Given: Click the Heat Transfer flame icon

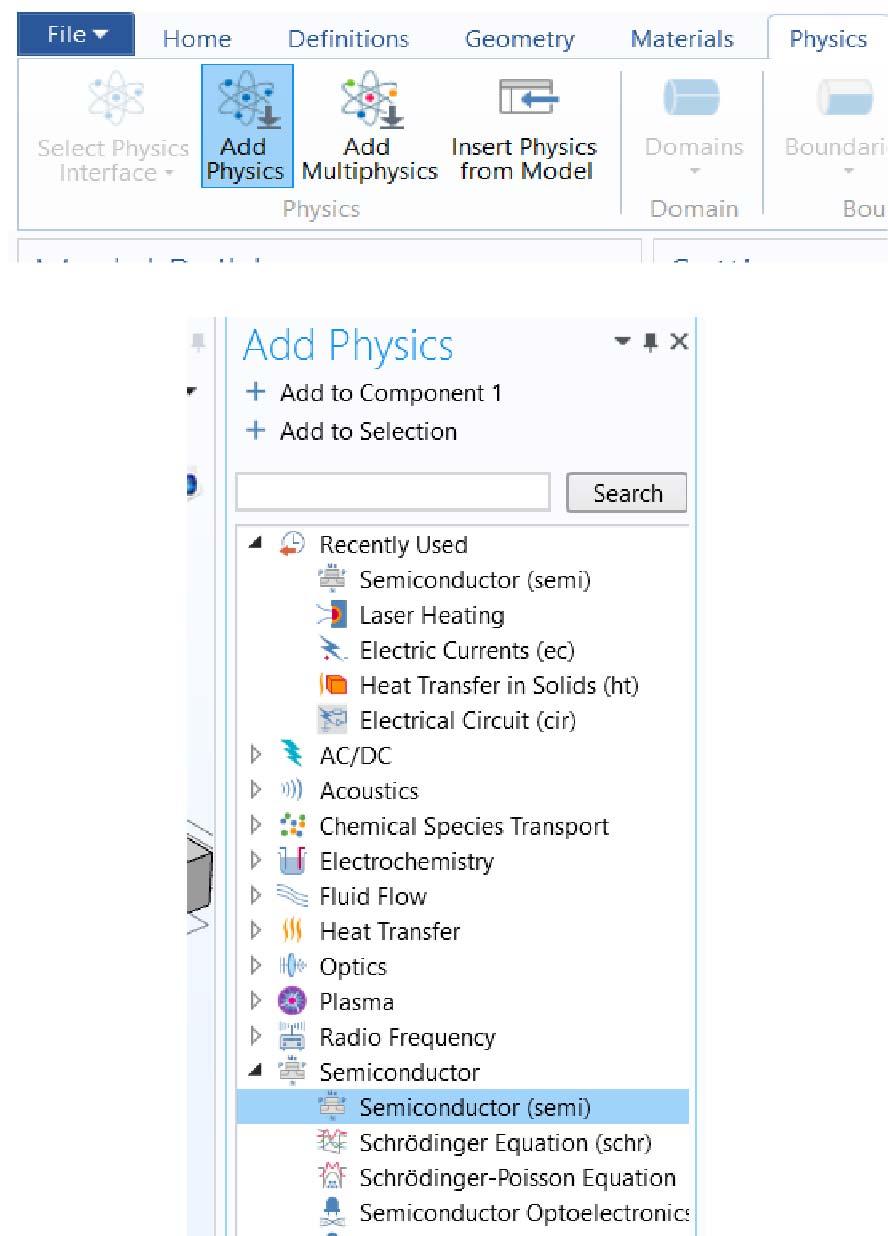Looking at the screenshot, I should pyautogui.click(x=292, y=931).
